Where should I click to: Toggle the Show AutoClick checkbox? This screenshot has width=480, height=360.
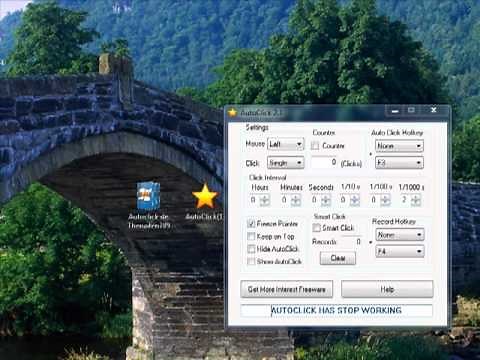(251, 261)
